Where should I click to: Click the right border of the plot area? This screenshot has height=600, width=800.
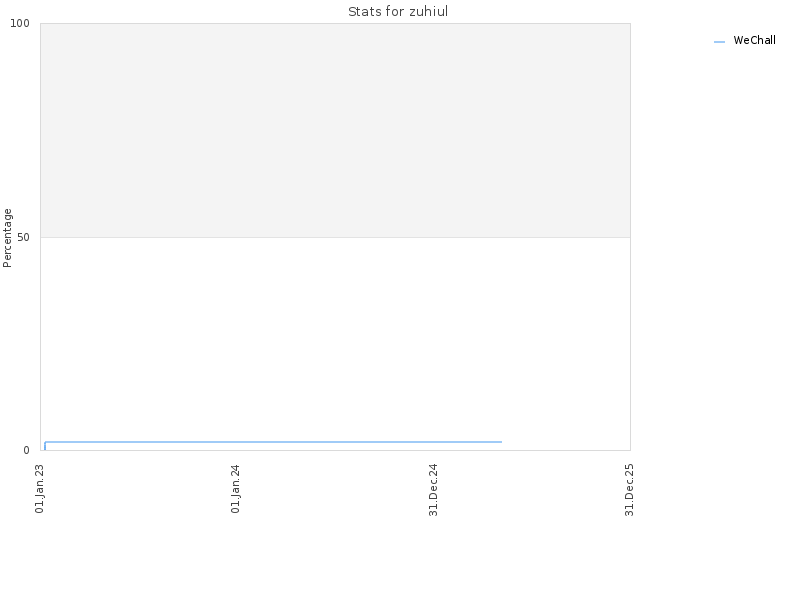tap(630, 237)
